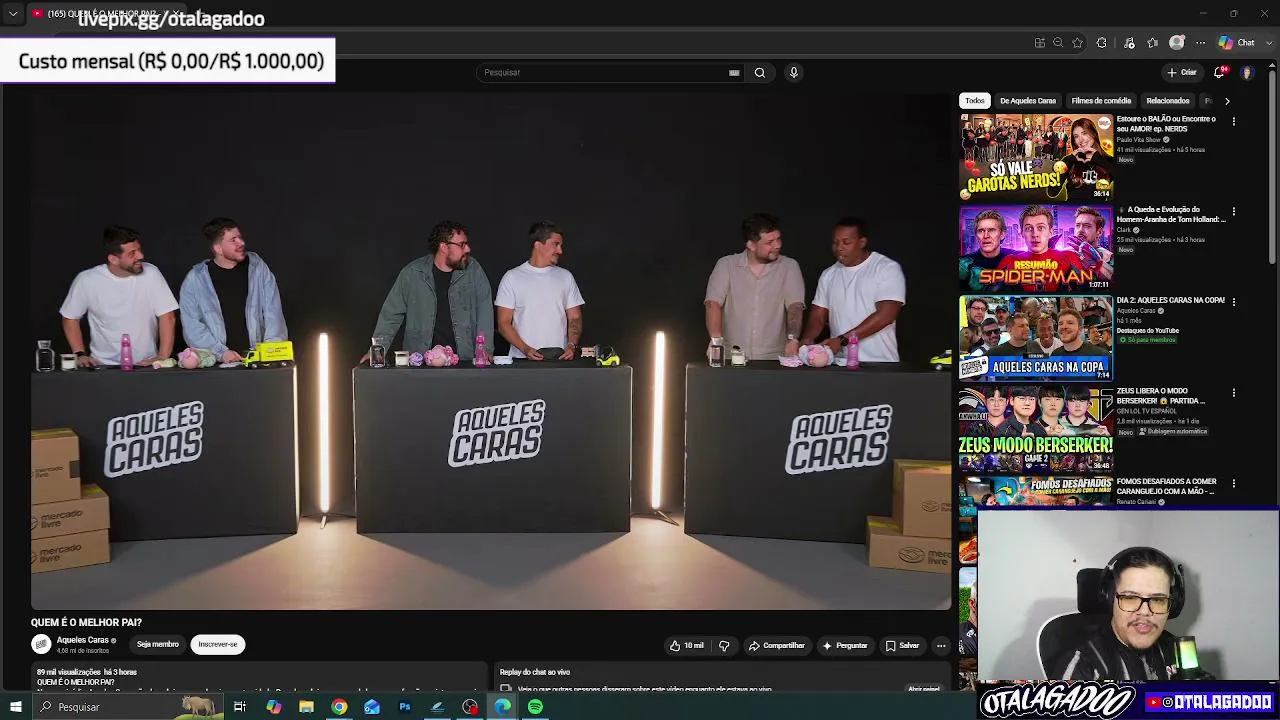This screenshot has width=1280, height=720.
Task: Open the 'Aqueles Caras na Copa' video thumbnail
Action: tap(1036, 338)
